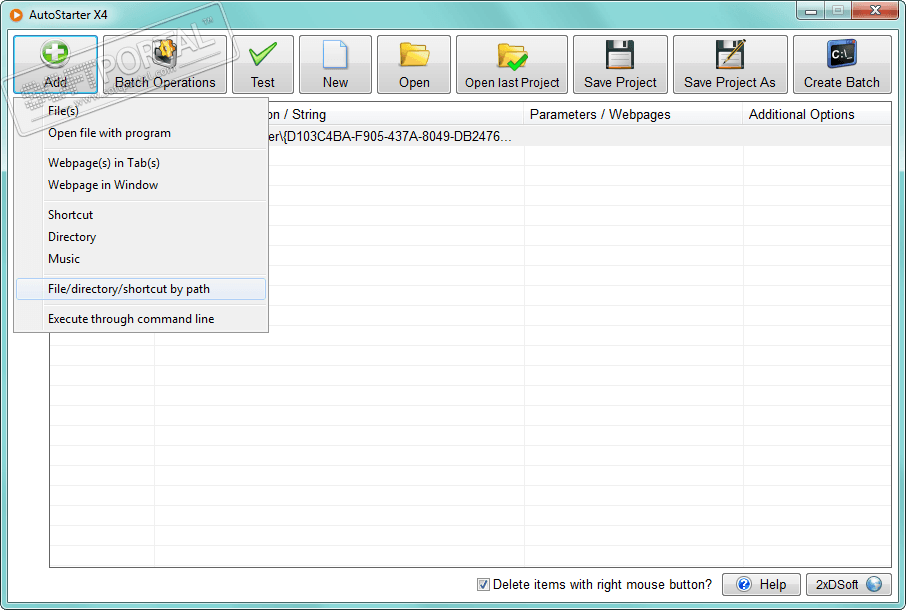Minimize the AutoStarter X4 window

tap(811, 10)
